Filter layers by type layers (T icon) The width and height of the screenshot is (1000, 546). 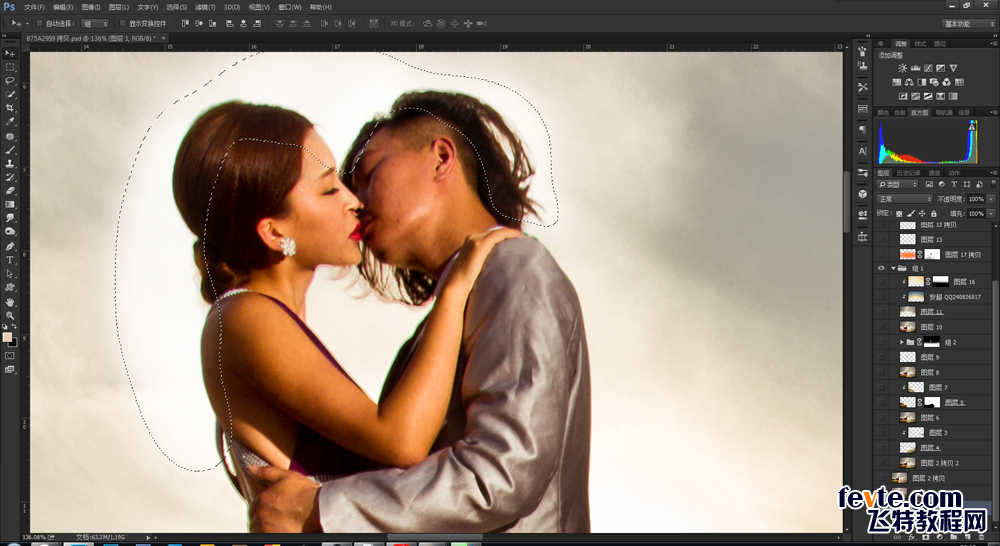click(x=954, y=184)
